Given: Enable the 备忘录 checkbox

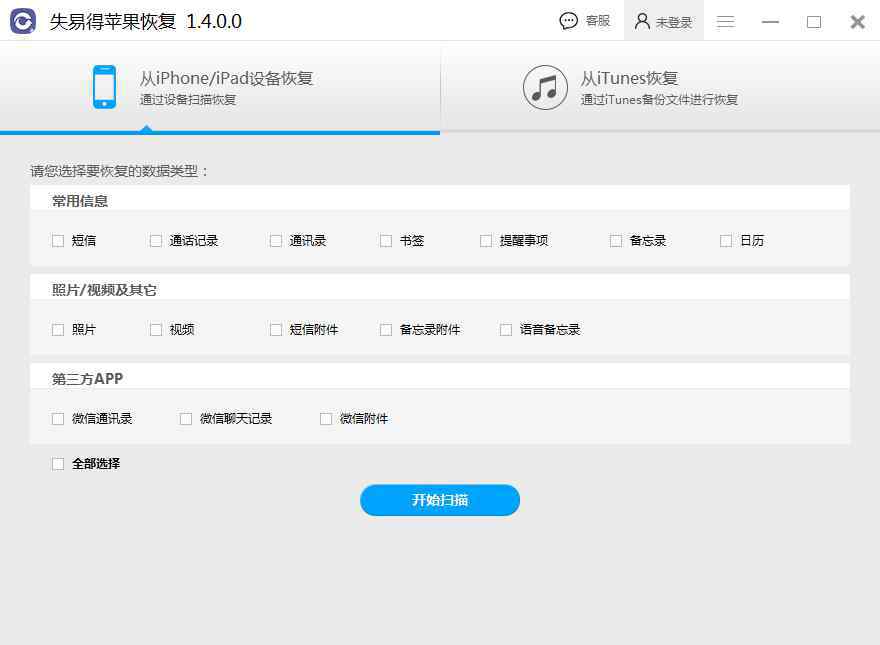Looking at the screenshot, I should coord(616,241).
